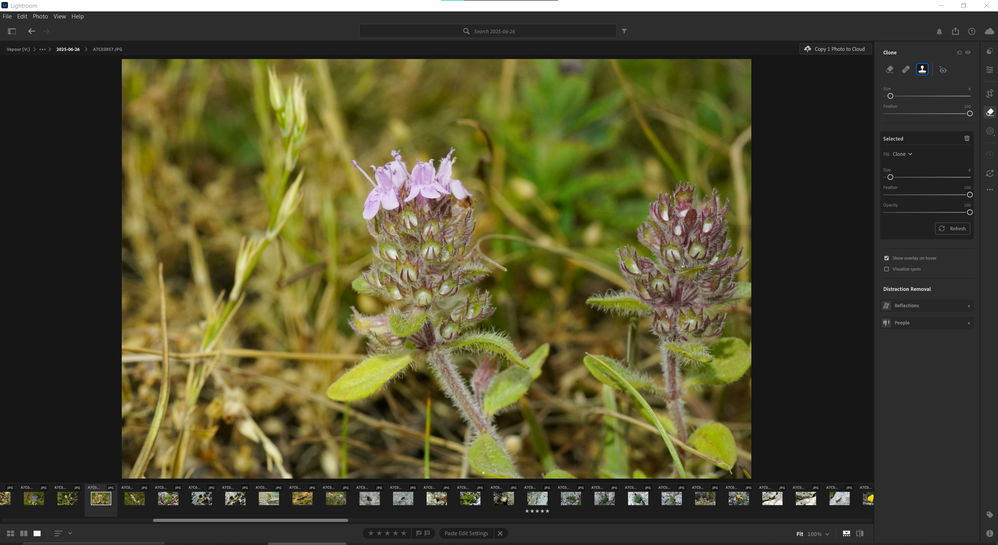Open the Fill Clone dropdown
The width and height of the screenshot is (998, 545).
[902, 154]
